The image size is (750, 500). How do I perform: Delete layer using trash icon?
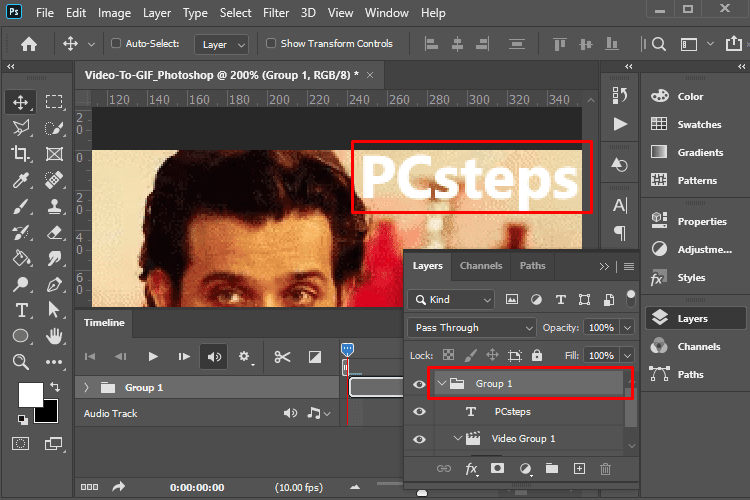[x=605, y=469]
